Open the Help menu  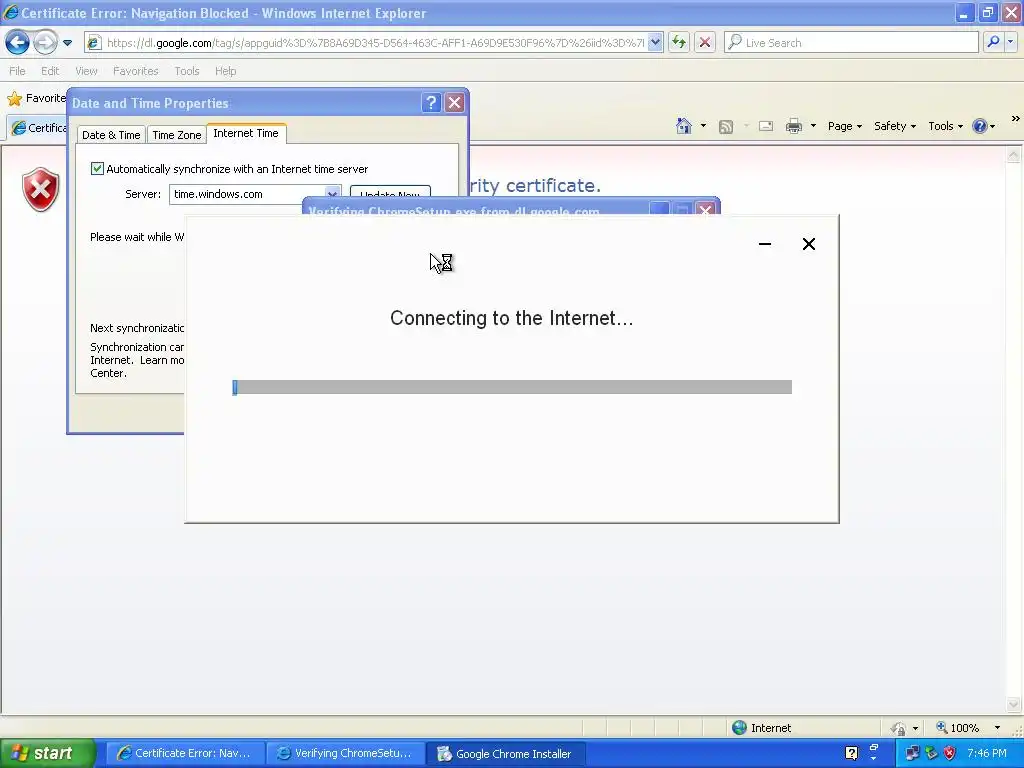[225, 71]
